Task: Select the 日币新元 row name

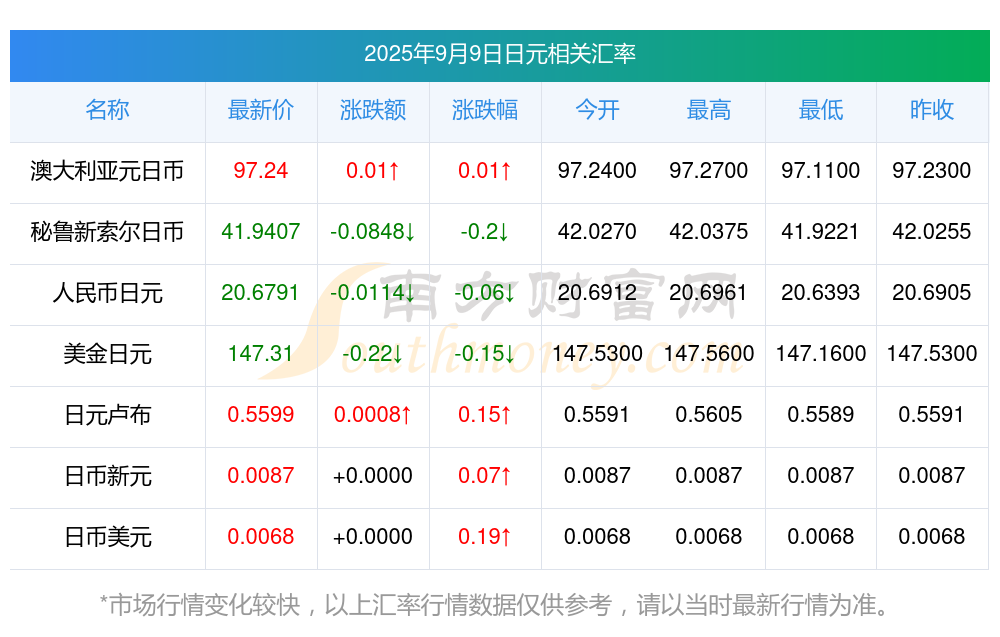Action: [x=107, y=476]
